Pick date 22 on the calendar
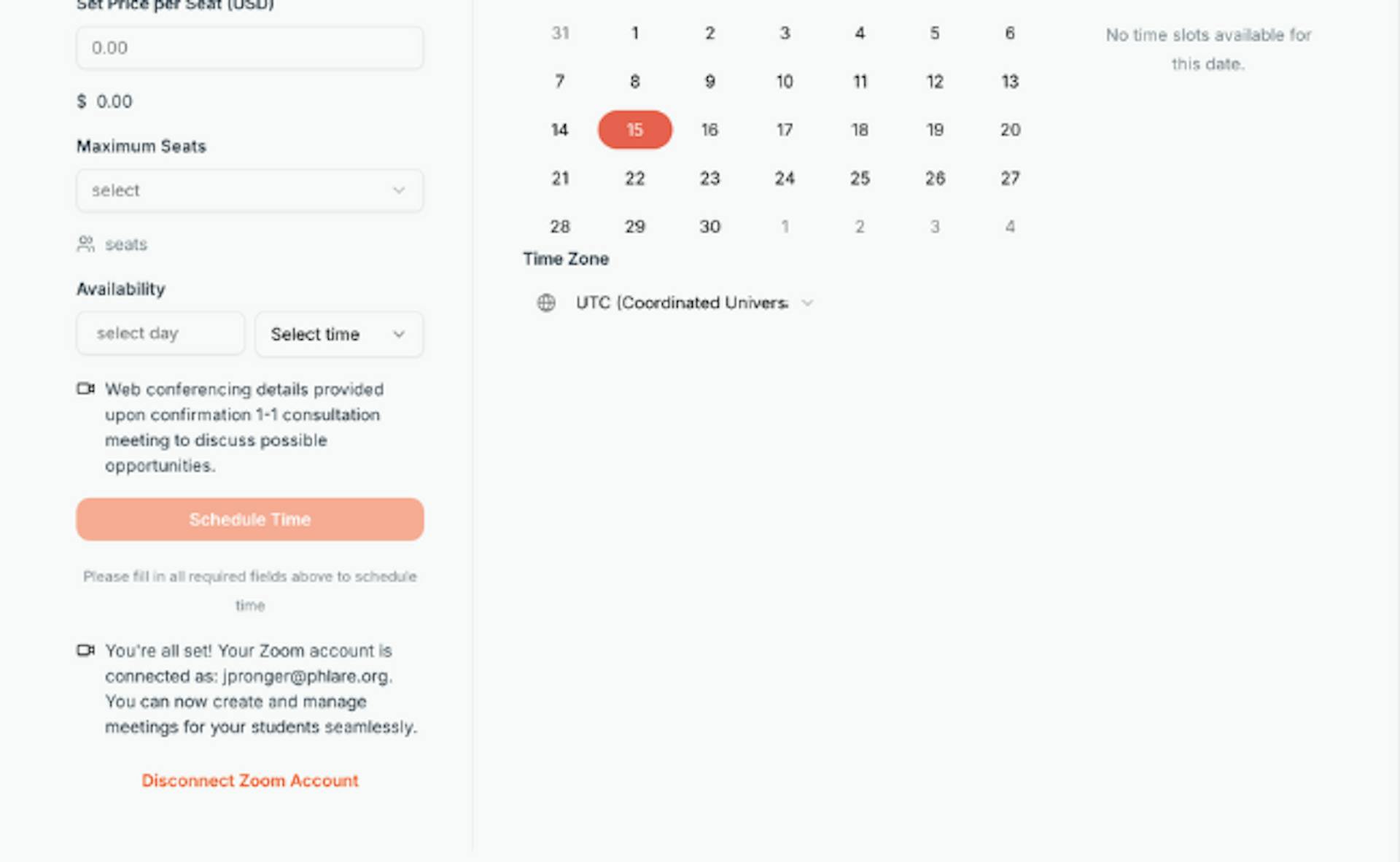1400x862 pixels. tap(634, 179)
